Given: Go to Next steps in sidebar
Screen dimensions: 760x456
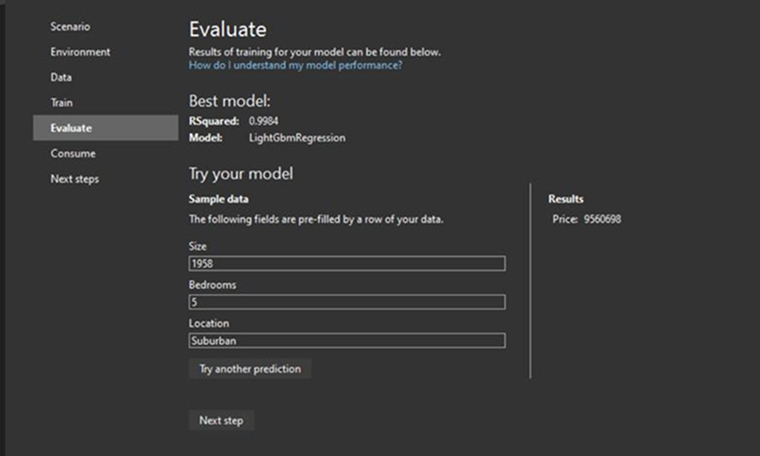Looking at the screenshot, I should (75, 179).
